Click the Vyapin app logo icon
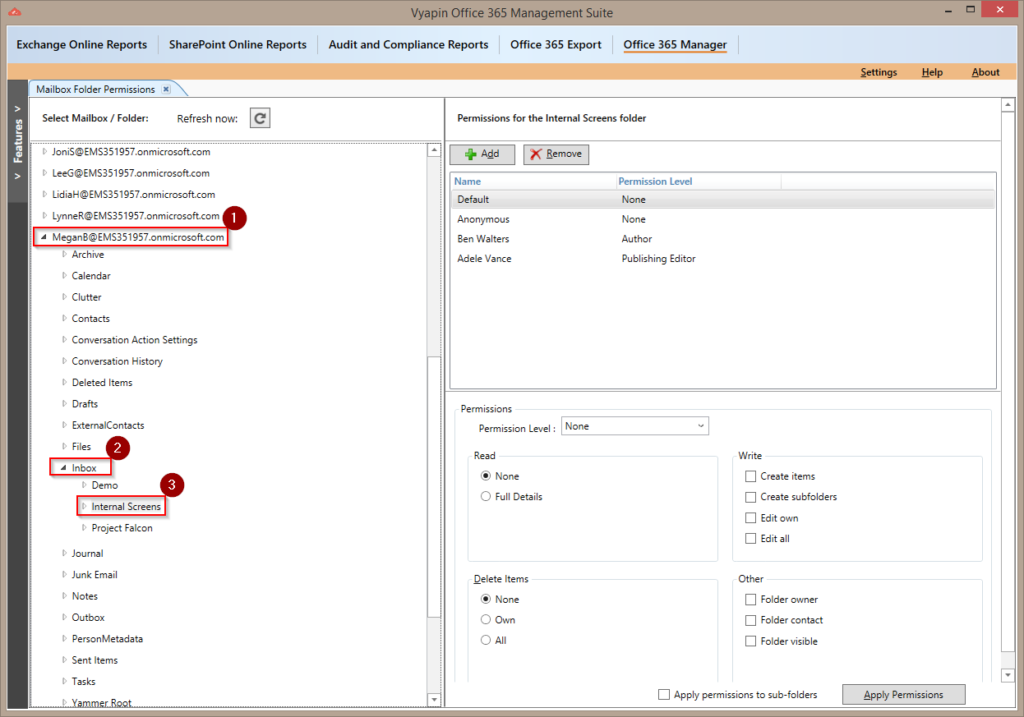This screenshot has height=717, width=1024. click(14, 12)
